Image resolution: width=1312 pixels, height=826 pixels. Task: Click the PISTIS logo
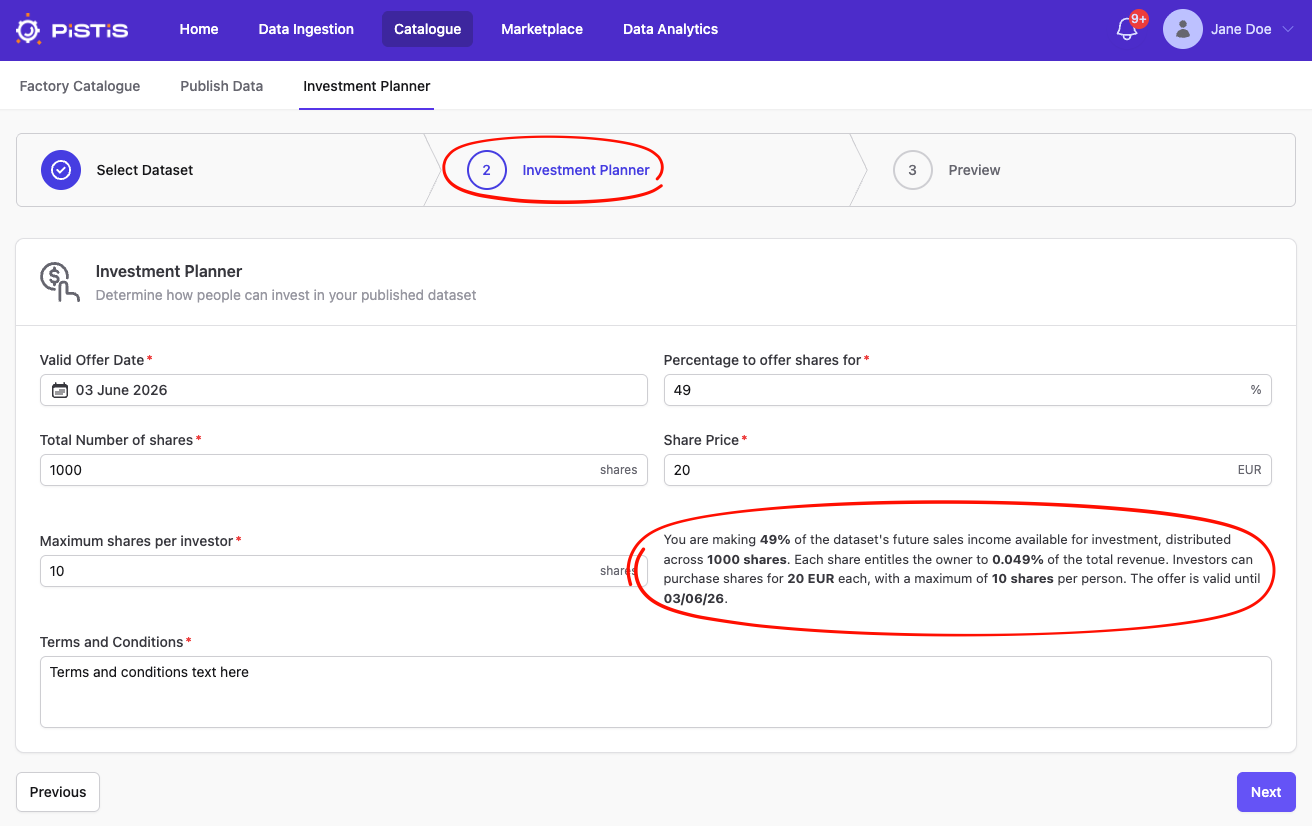[72, 29]
